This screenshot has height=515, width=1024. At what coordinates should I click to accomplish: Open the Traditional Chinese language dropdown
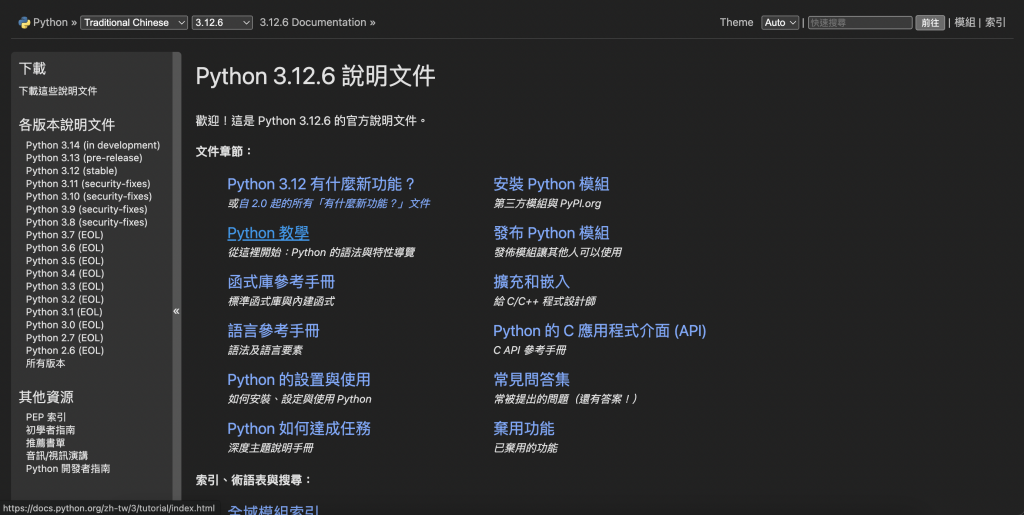click(134, 22)
